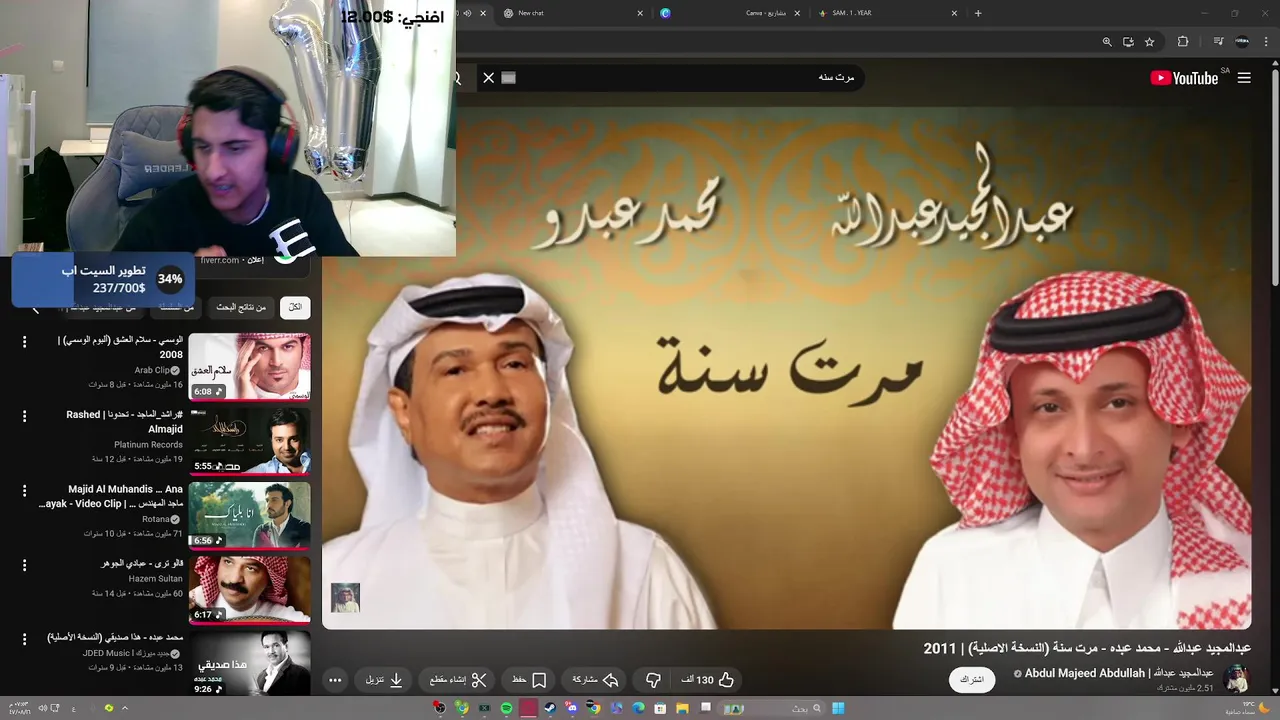Click the small channel watermark on video
This screenshot has height=720, width=1280.
pos(345,598)
